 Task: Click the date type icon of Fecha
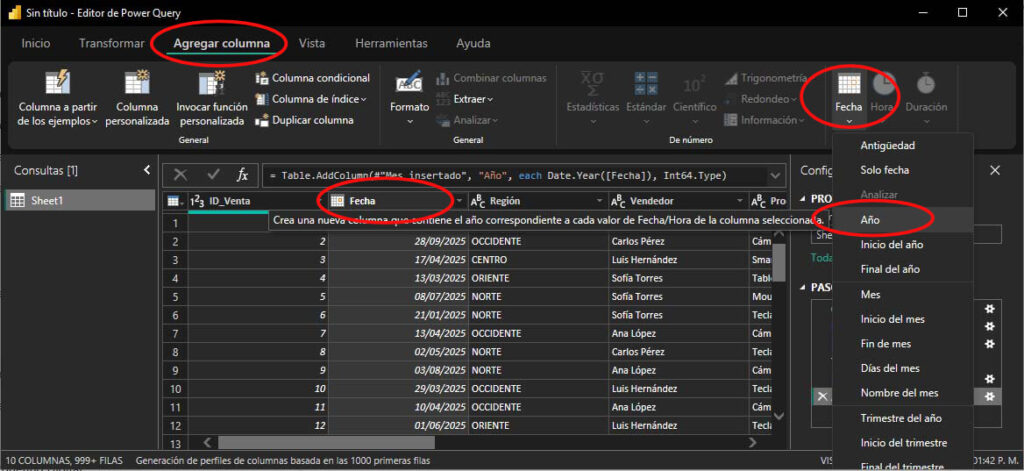tap(338, 201)
